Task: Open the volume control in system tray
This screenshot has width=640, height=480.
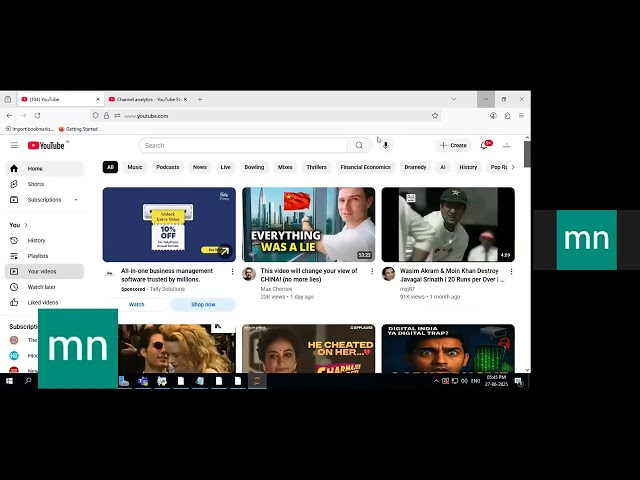Action: coord(464,381)
